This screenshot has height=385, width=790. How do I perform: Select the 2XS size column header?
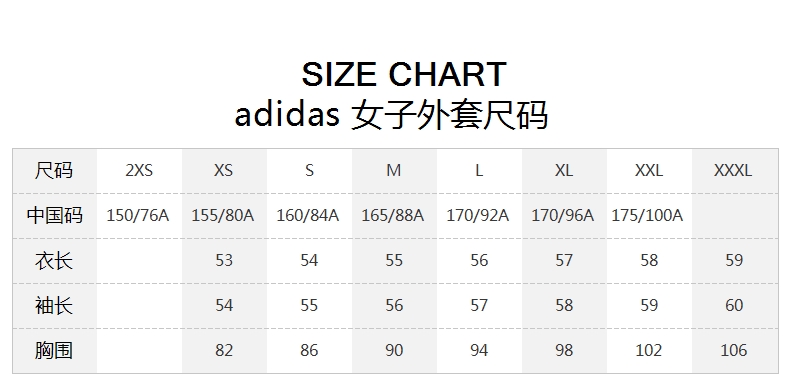(x=139, y=171)
